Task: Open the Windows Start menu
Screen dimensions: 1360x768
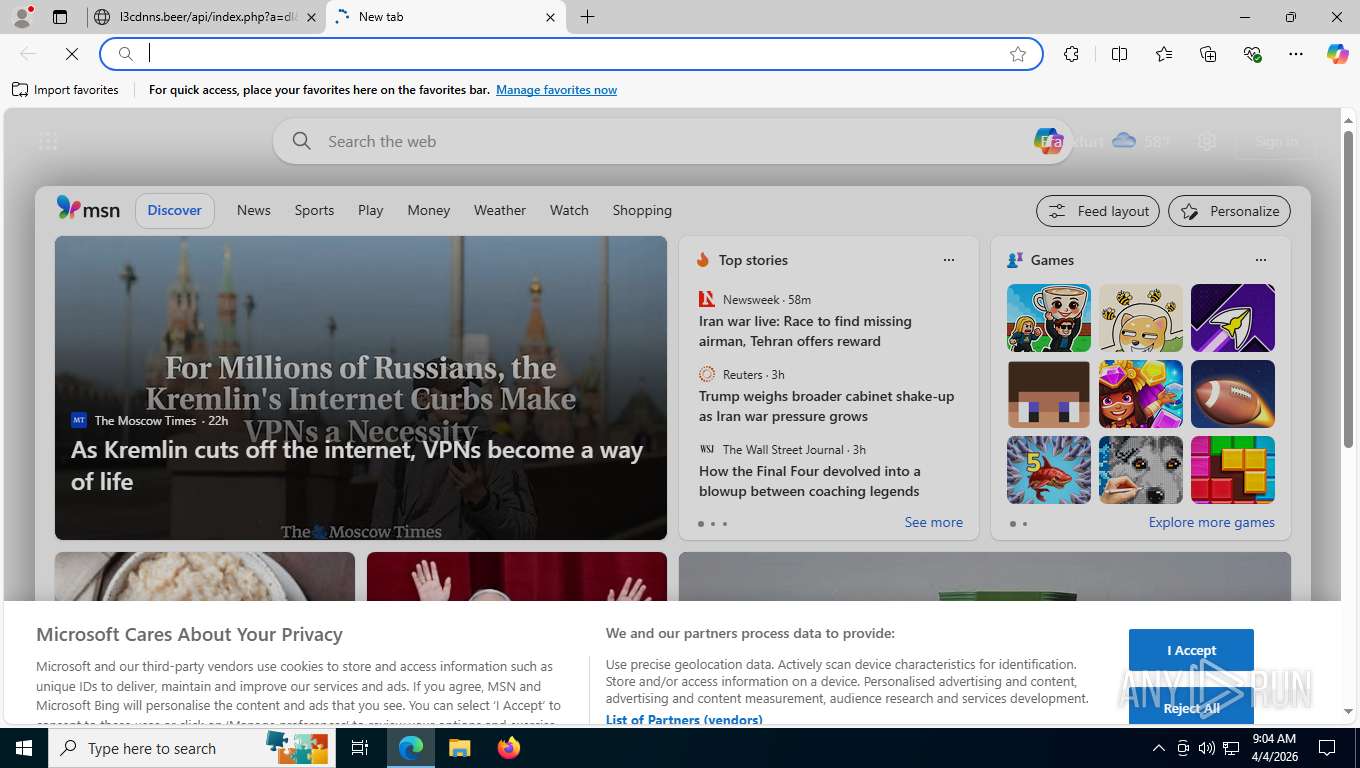Action: [x=24, y=748]
